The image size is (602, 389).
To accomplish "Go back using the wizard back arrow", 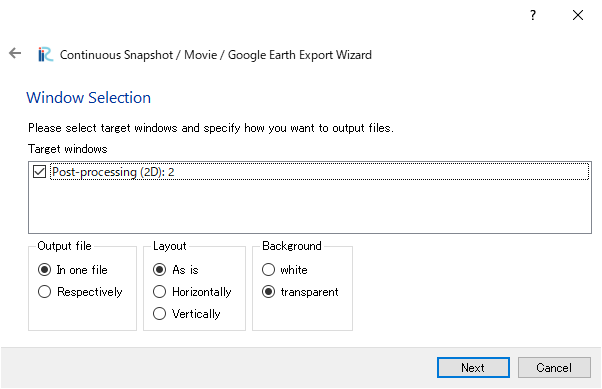I will (x=15, y=53).
